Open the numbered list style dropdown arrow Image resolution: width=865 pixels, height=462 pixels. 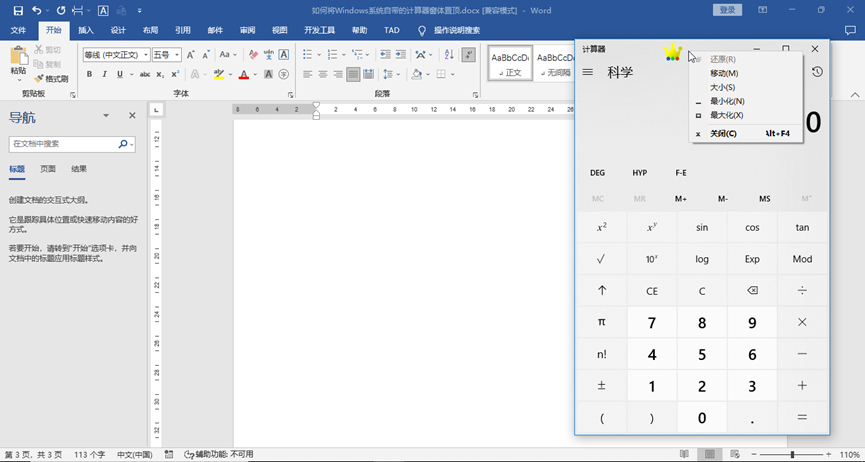[x=343, y=55]
